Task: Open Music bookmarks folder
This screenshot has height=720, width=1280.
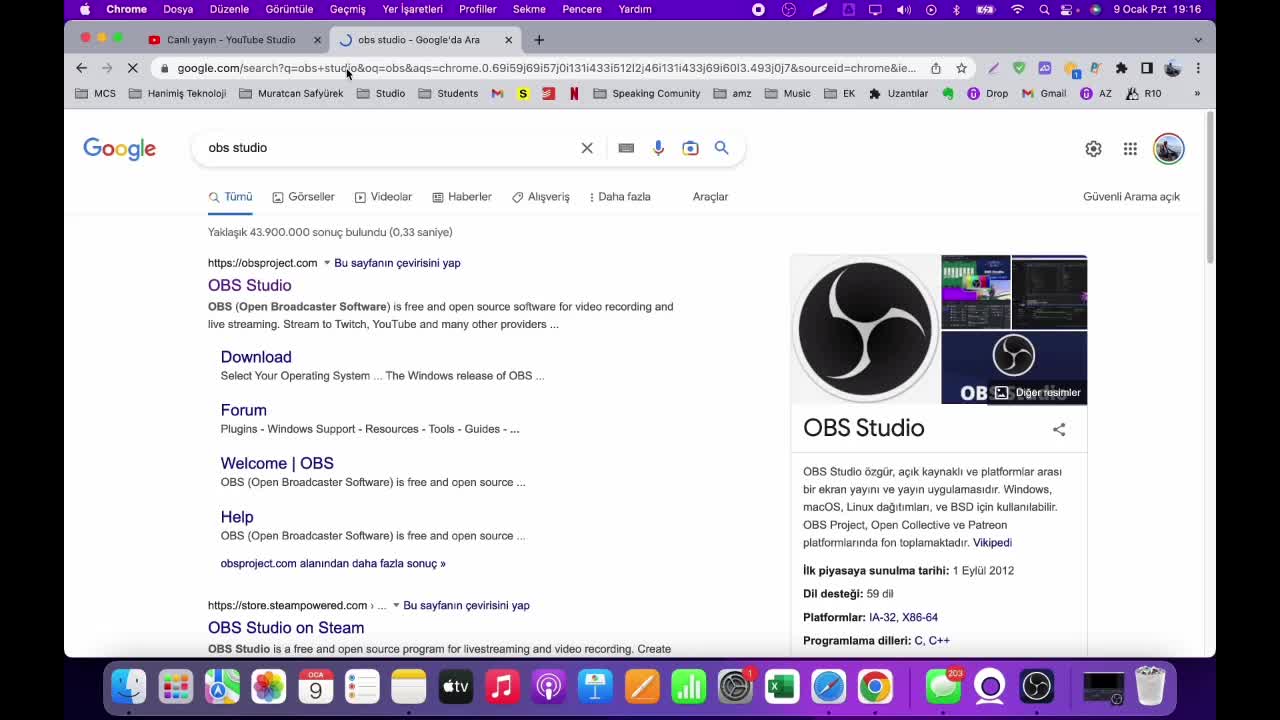Action: pos(788,94)
